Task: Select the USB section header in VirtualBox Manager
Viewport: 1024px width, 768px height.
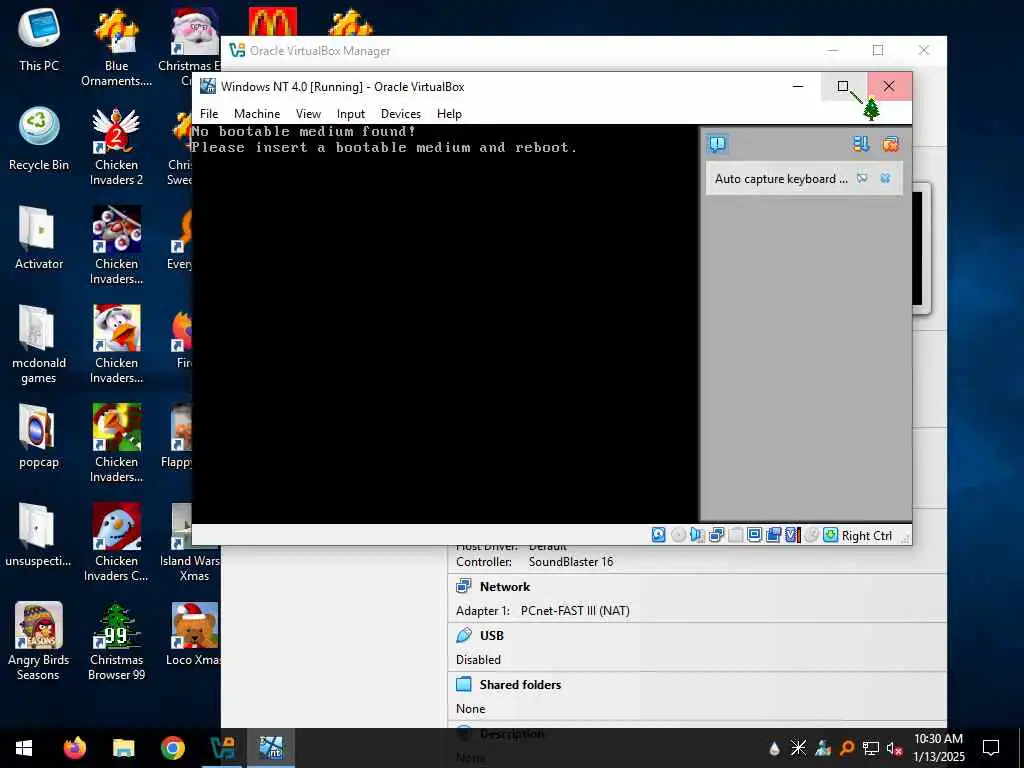Action: (x=492, y=635)
